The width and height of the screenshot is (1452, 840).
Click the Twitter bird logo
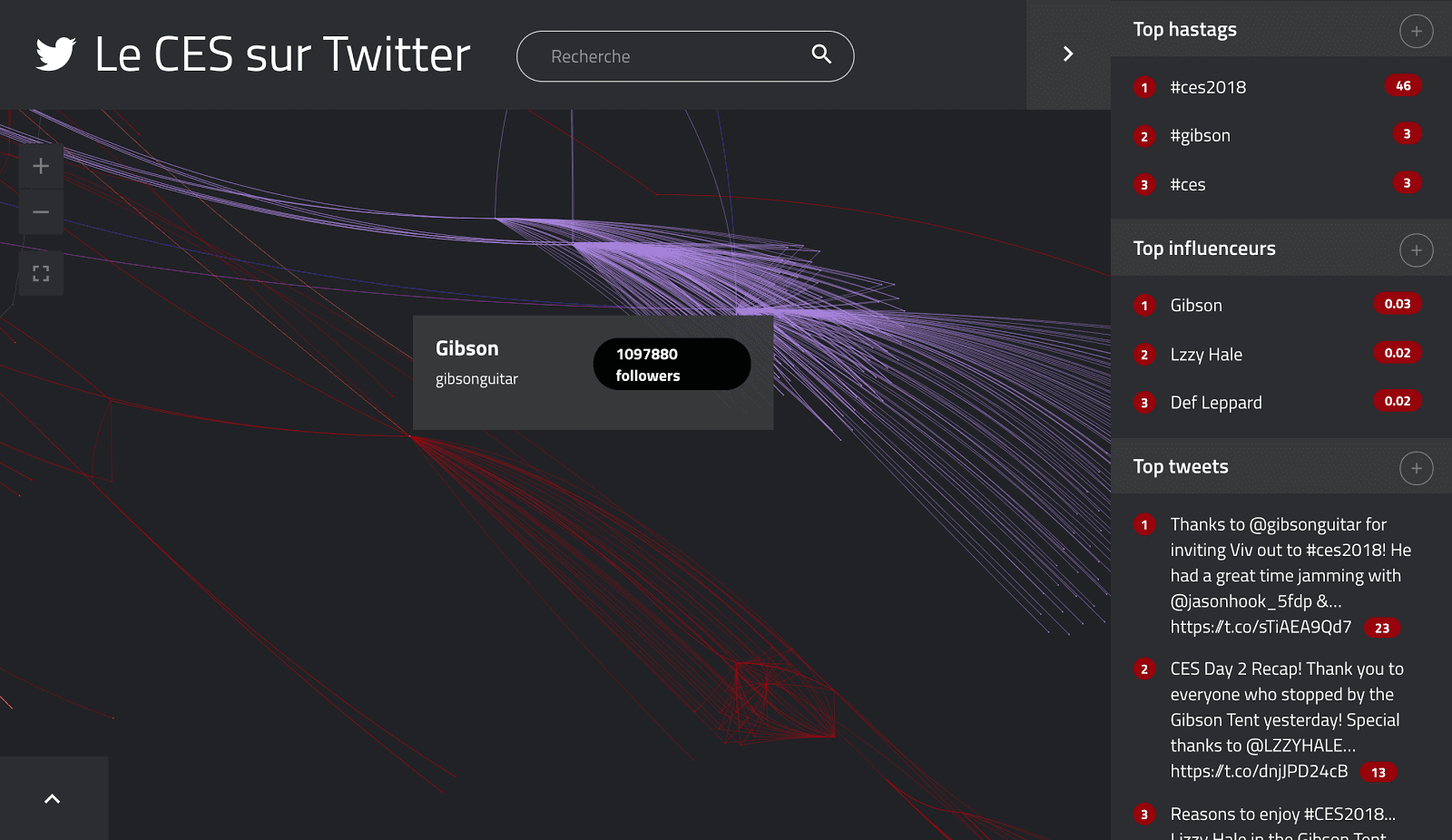click(x=55, y=54)
